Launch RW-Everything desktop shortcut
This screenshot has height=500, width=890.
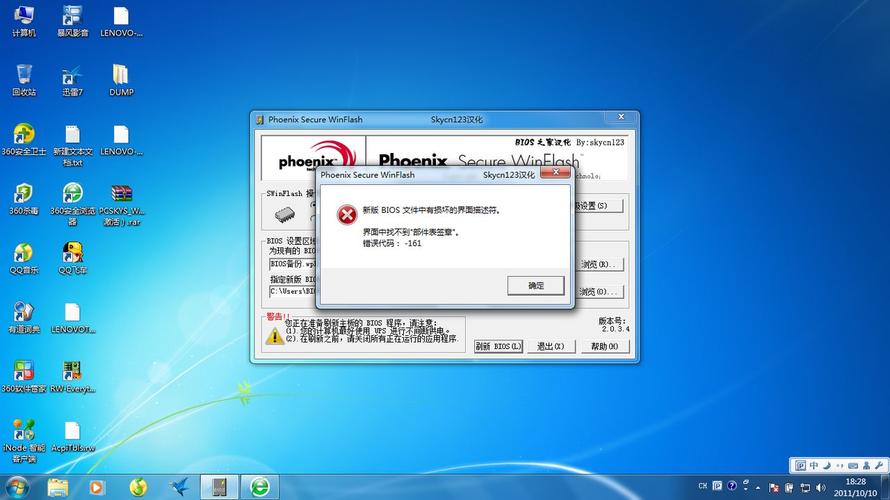click(x=73, y=377)
